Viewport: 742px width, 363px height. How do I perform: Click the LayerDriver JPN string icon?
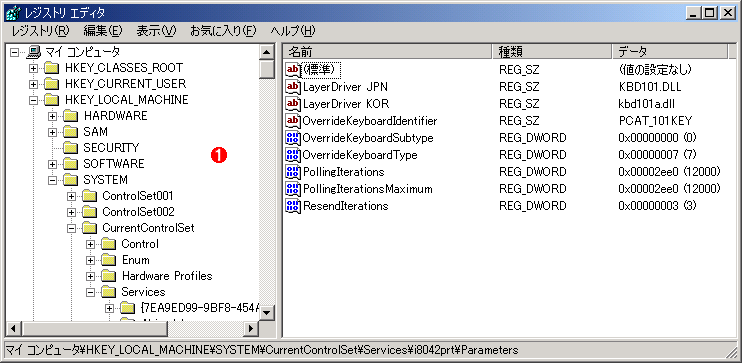293,87
